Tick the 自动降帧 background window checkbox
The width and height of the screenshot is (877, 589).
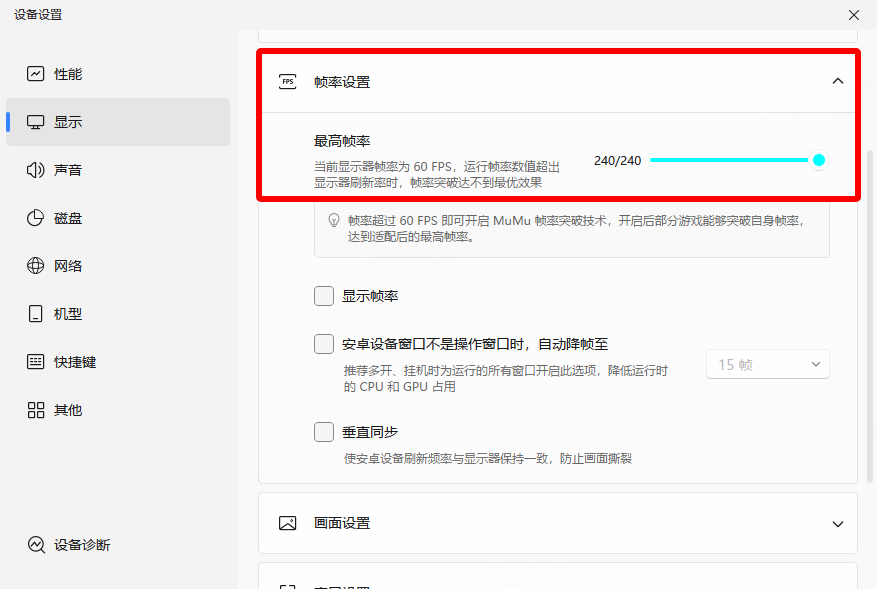tap(324, 344)
